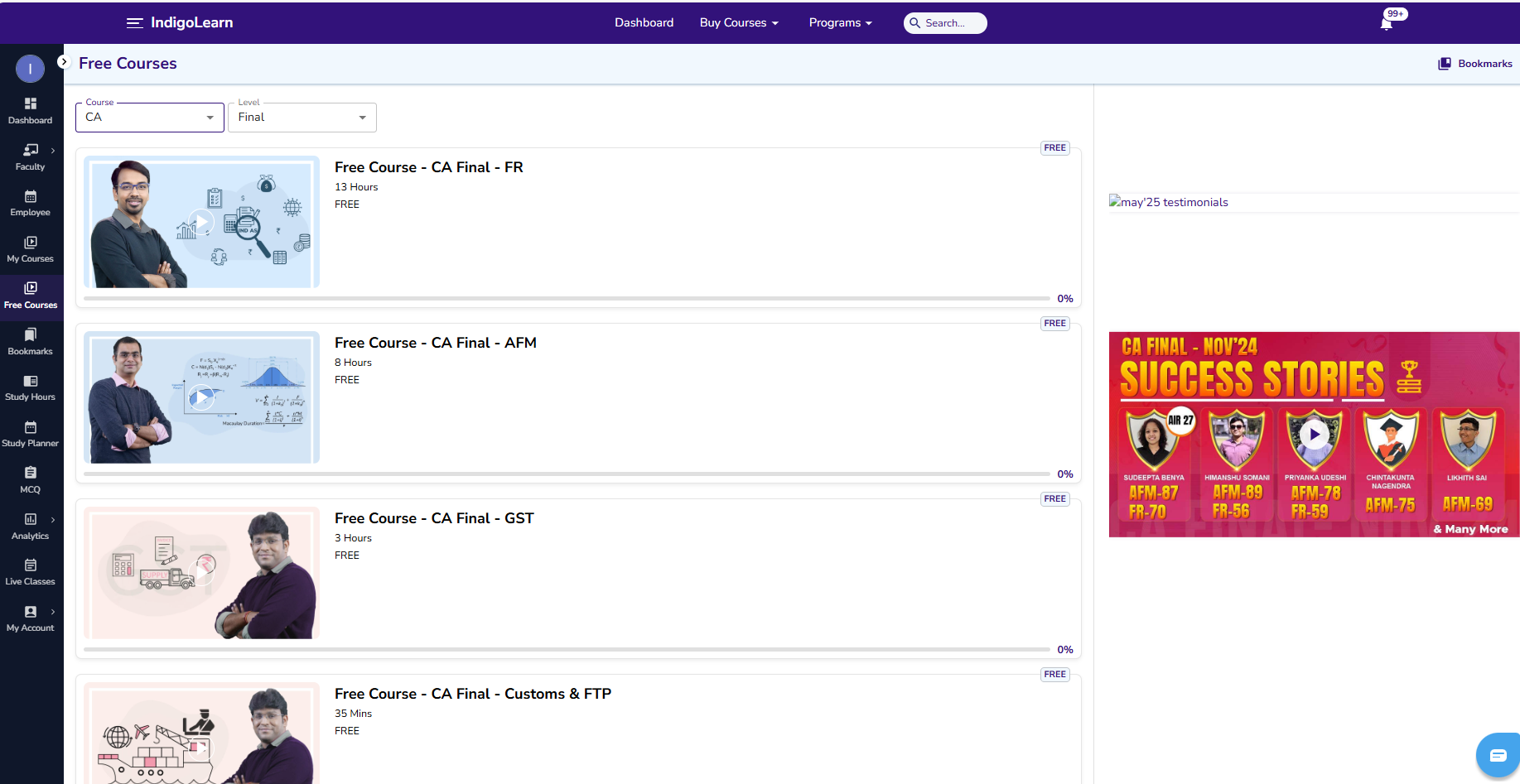Open Study Planner in the sidebar

point(31,434)
